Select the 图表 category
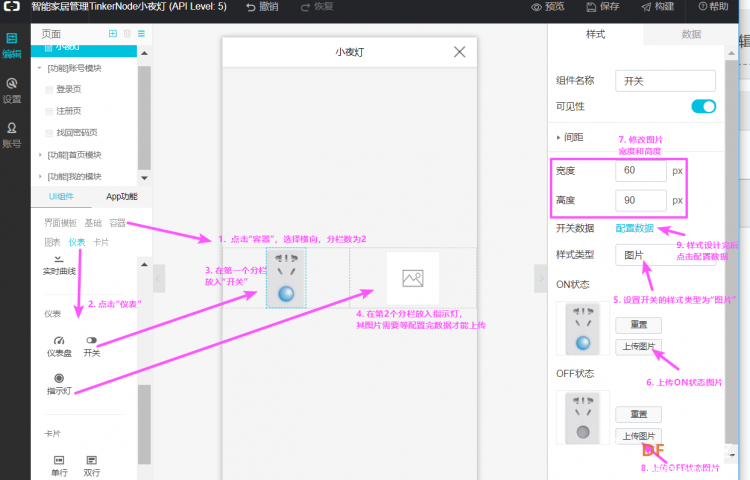The image size is (750, 480). [52, 242]
